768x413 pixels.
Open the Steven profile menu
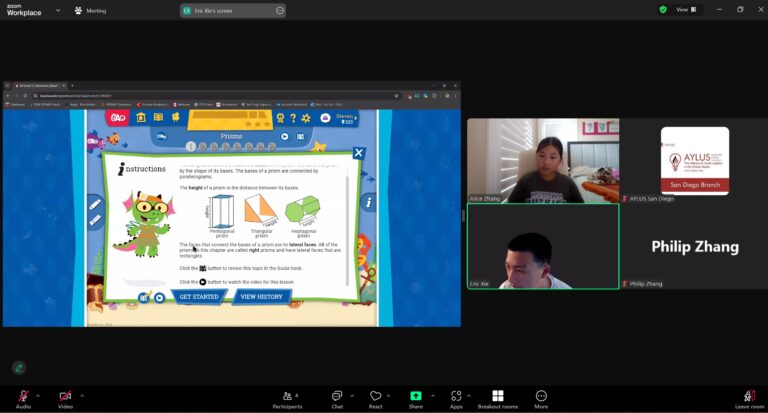click(x=346, y=118)
